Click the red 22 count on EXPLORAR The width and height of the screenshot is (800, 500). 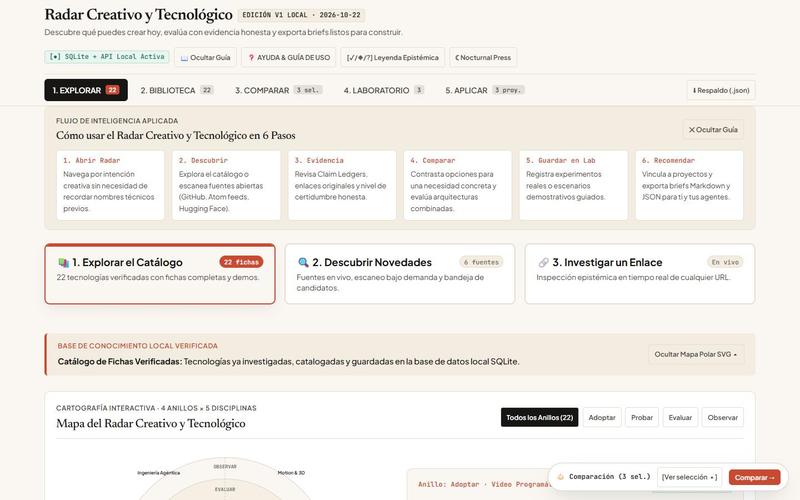click(x=112, y=90)
